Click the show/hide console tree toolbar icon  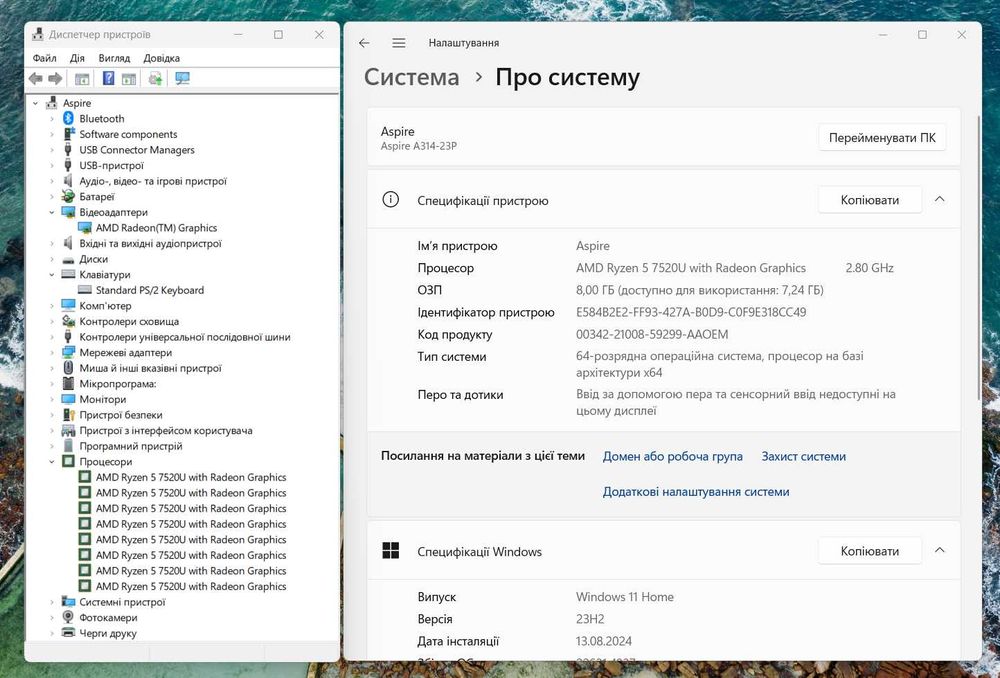point(82,78)
